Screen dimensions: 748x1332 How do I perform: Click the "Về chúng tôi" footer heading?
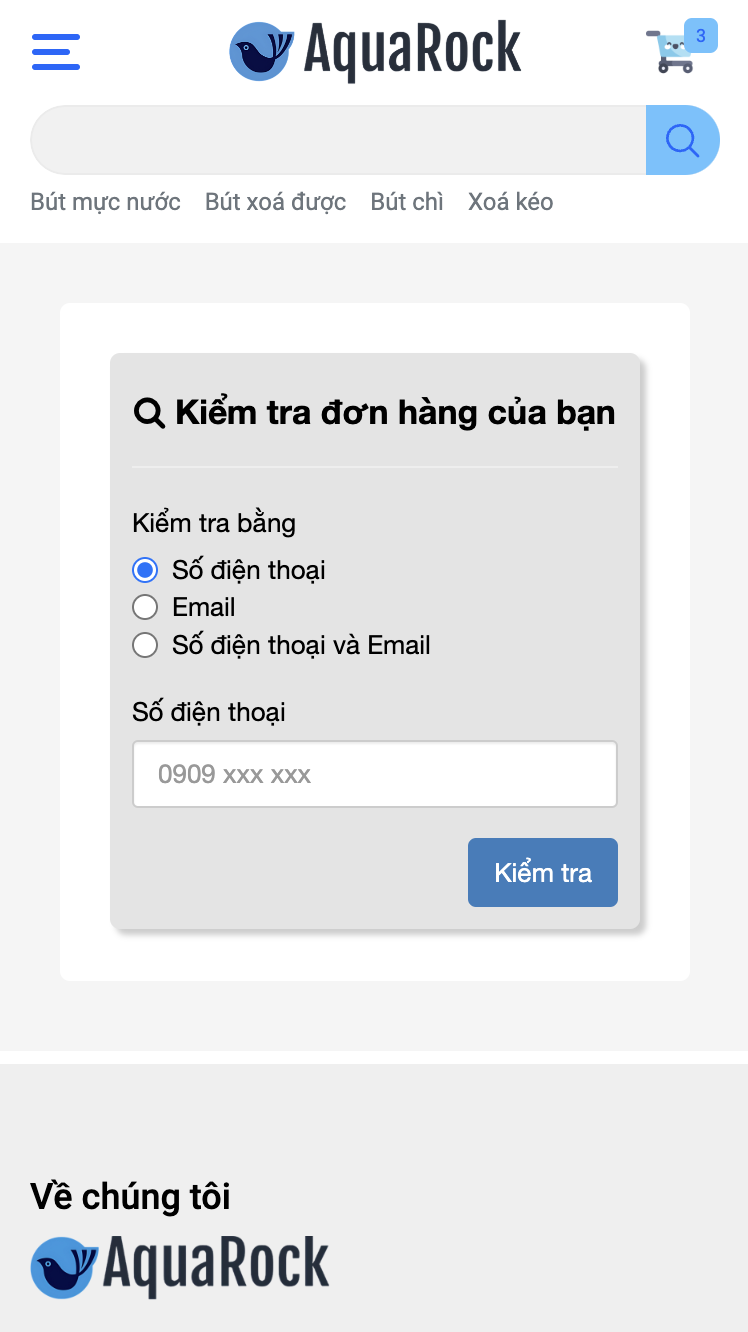tap(130, 1196)
